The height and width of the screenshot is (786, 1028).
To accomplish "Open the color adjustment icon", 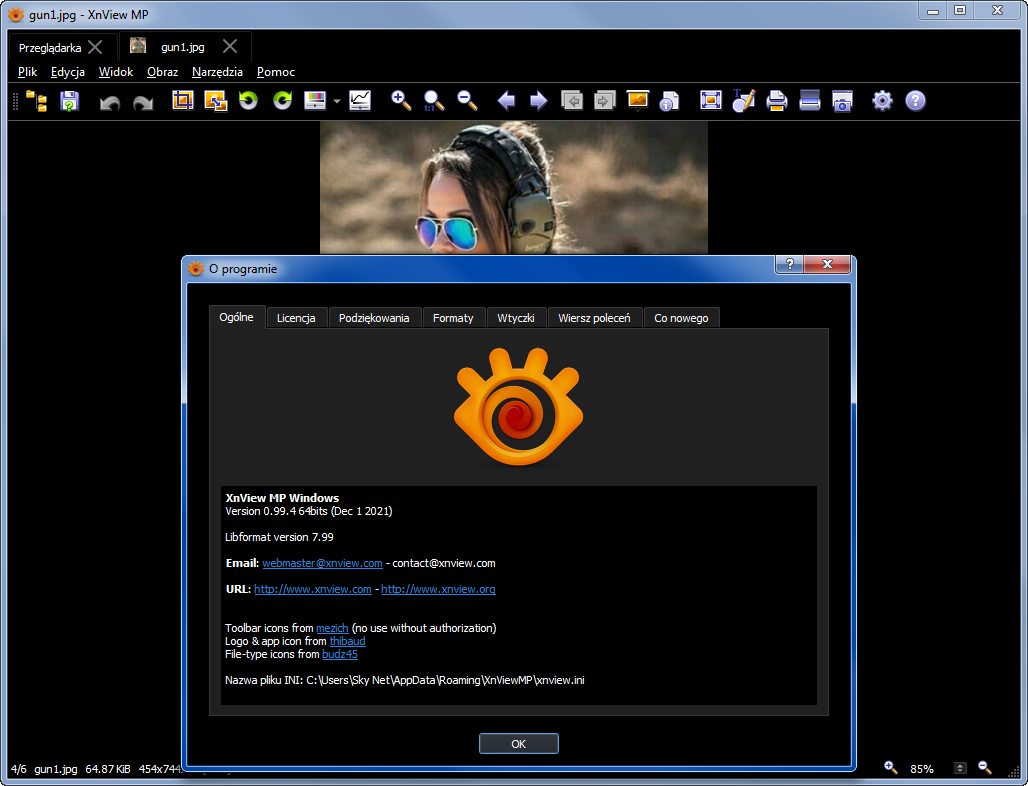I will 315,100.
